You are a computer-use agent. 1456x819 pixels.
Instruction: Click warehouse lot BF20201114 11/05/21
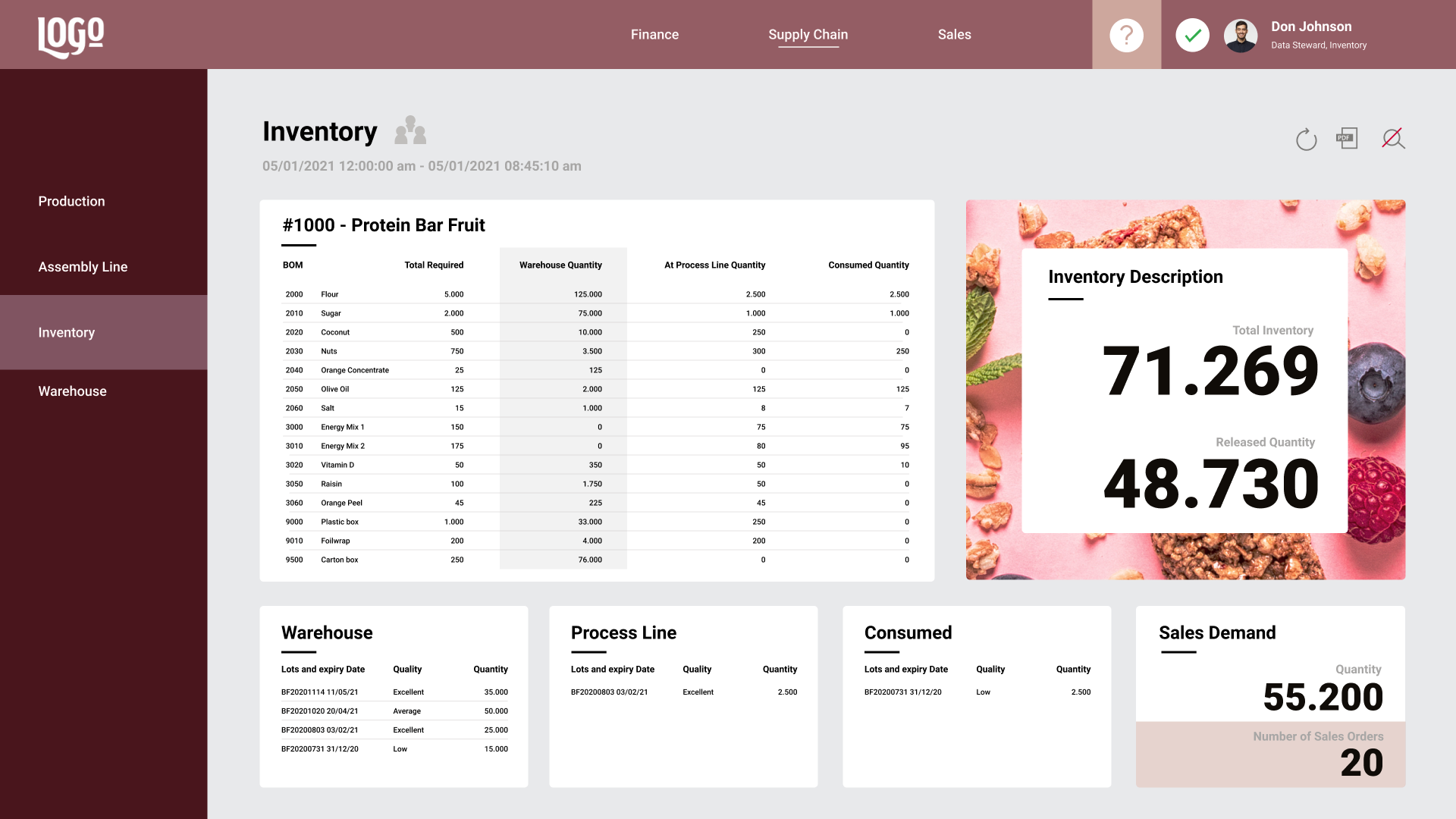[x=319, y=692]
